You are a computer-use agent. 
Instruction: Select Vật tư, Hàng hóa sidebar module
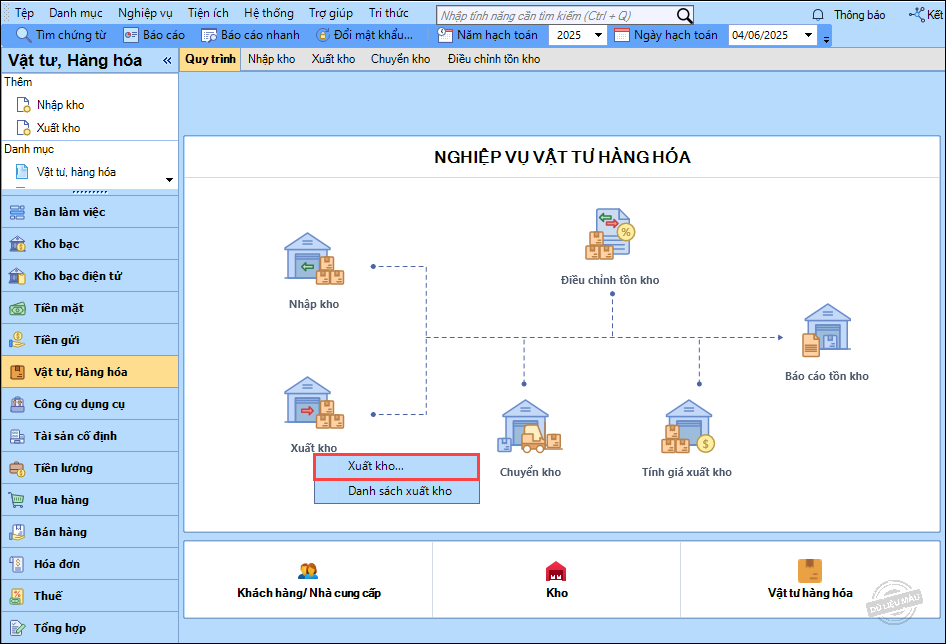tap(90, 372)
